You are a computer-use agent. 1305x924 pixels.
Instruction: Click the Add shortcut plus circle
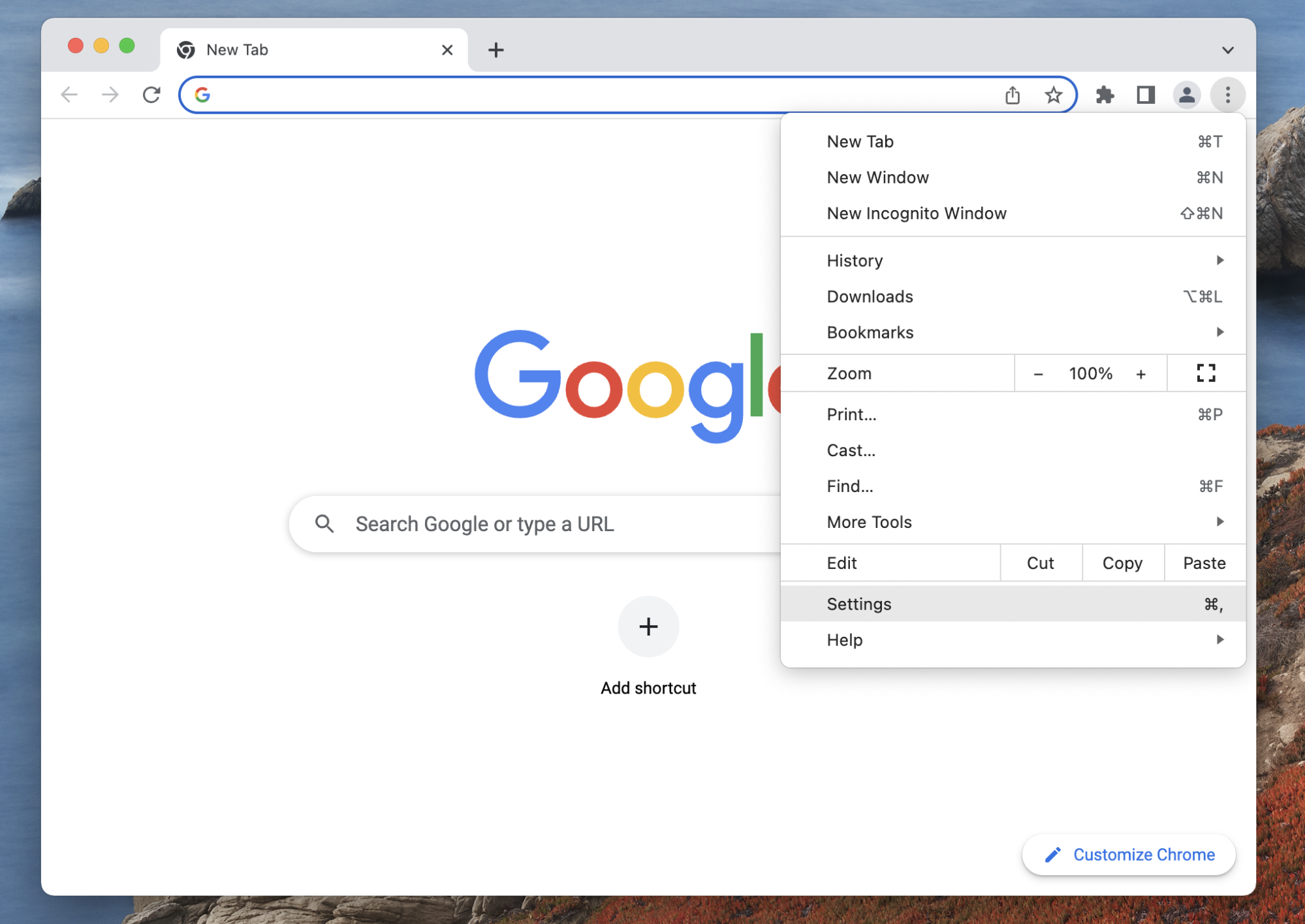point(648,626)
